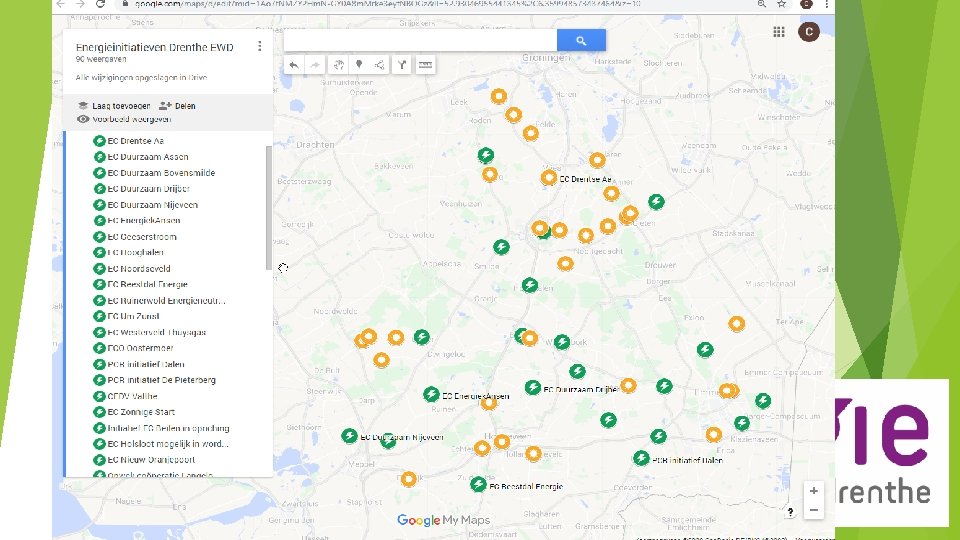Select the hand pan tool

339,65
